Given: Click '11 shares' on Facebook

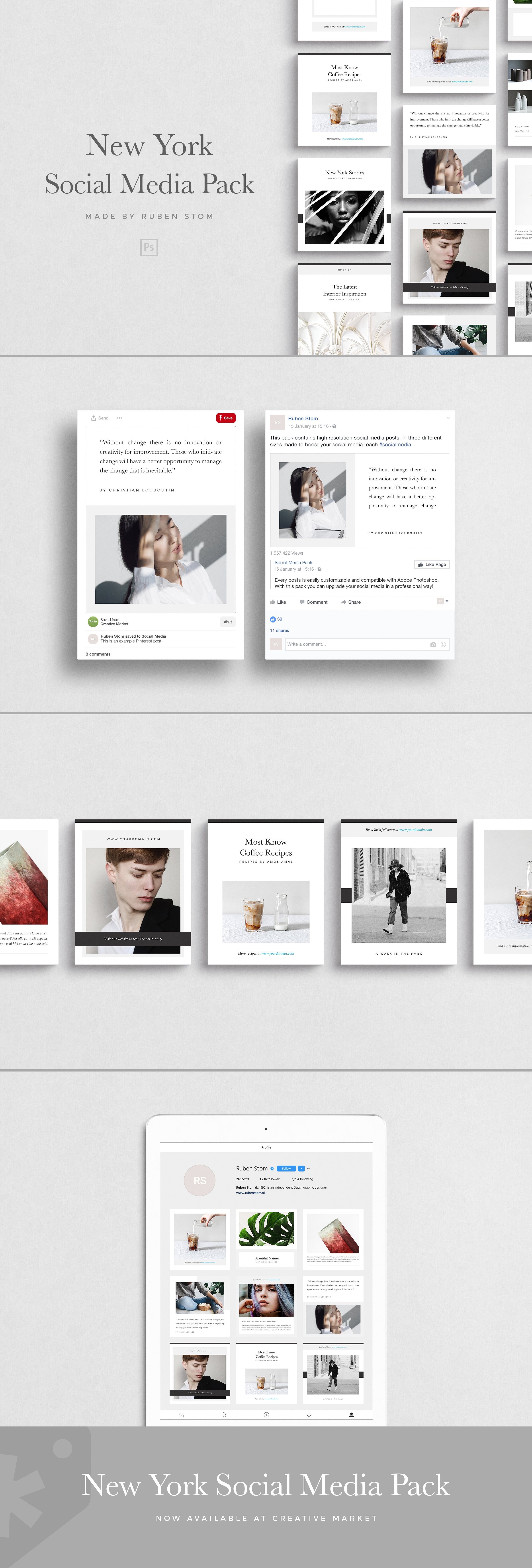Looking at the screenshot, I should click(280, 631).
